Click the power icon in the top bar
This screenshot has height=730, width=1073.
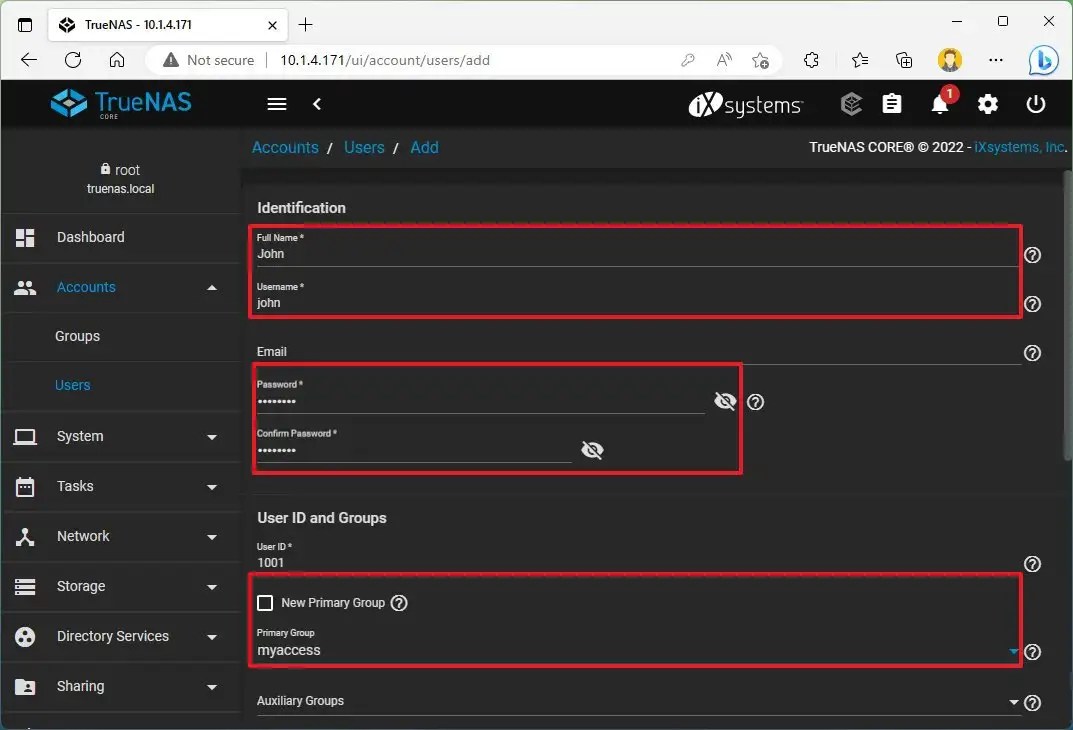pyautogui.click(x=1036, y=104)
